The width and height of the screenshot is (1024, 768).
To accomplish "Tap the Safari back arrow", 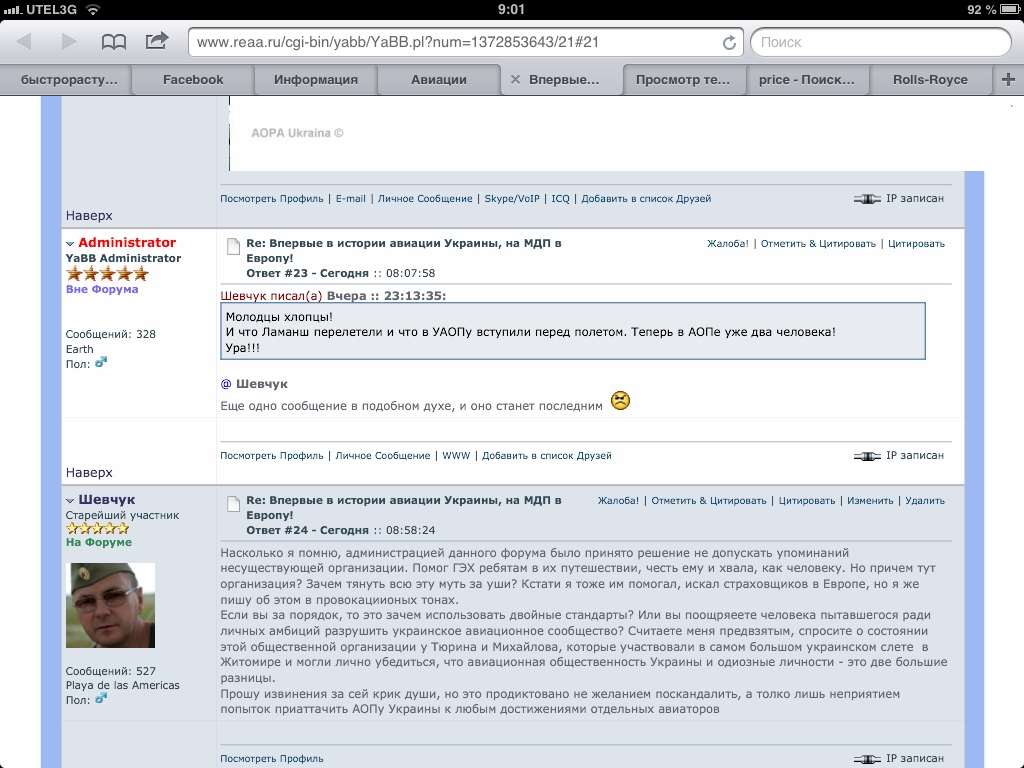I will point(24,42).
